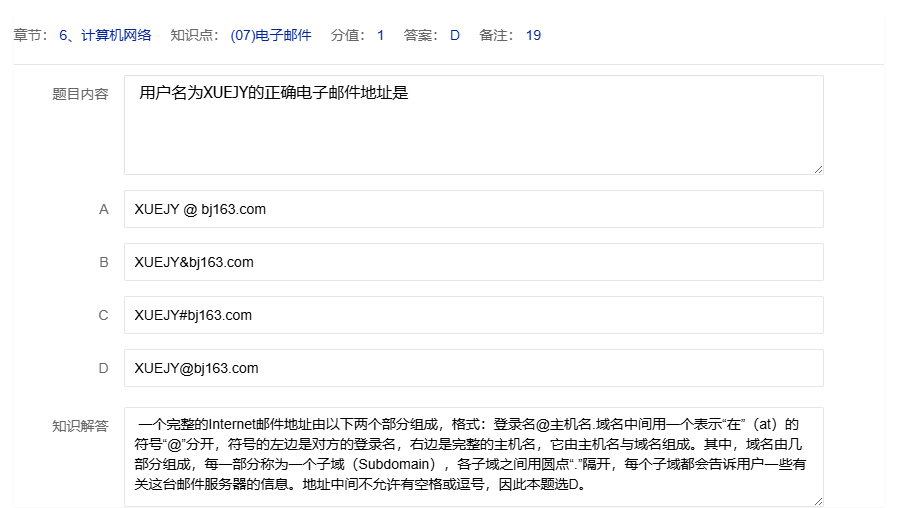This screenshot has width=897, height=508.
Task: Click the label for option C
Action: (103, 315)
